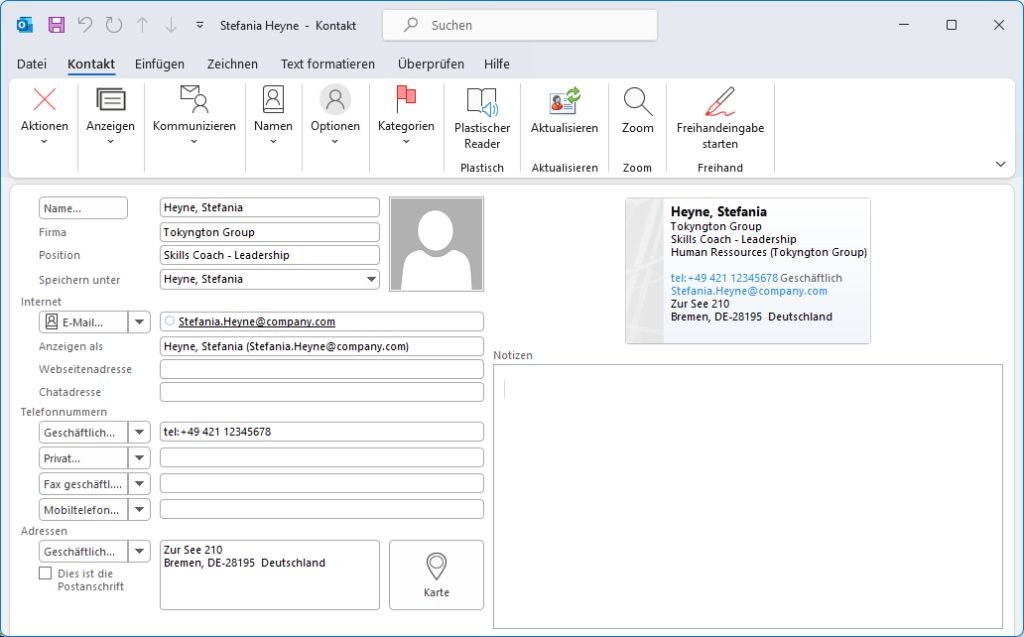Click the Mobiltelefon number field

pyautogui.click(x=322, y=509)
